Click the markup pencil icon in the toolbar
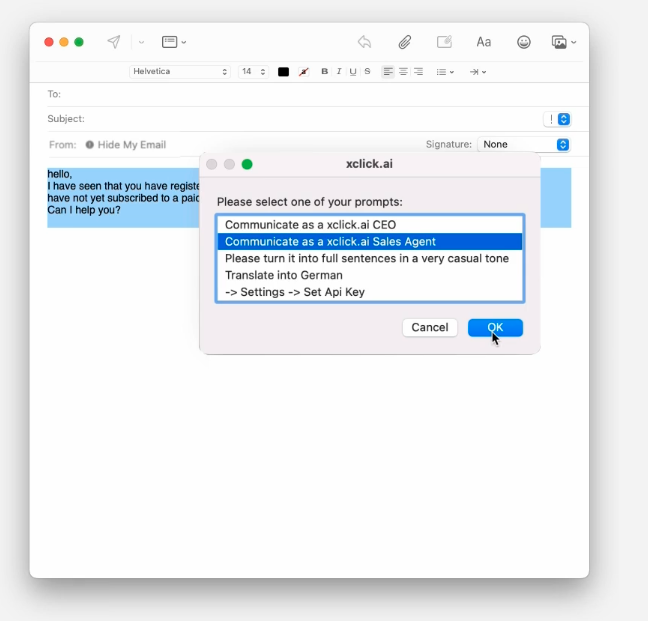The height and width of the screenshot is (621, 648). click(444, 42)
